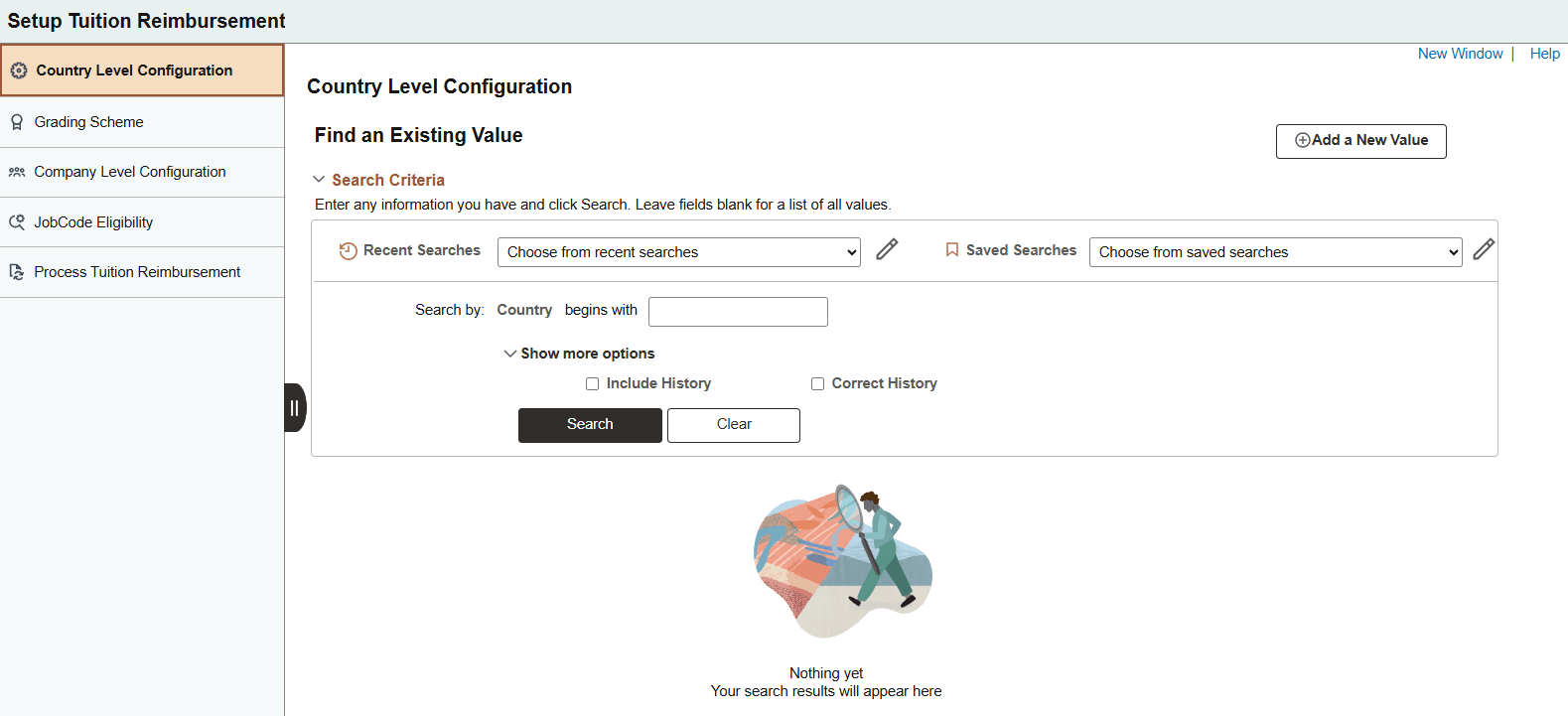Click the 'Search by:' label
Viewport: 1568px width, 716px height.
[x=450, y=310]
